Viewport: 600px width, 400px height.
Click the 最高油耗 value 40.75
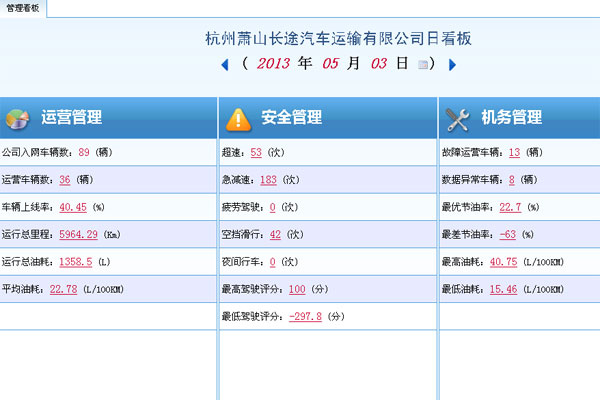(x=503, y=262)
